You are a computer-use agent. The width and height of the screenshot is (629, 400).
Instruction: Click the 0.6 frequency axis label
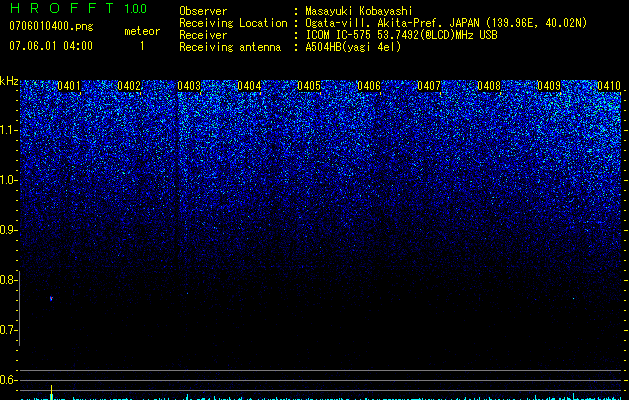(x=8, y=380)
